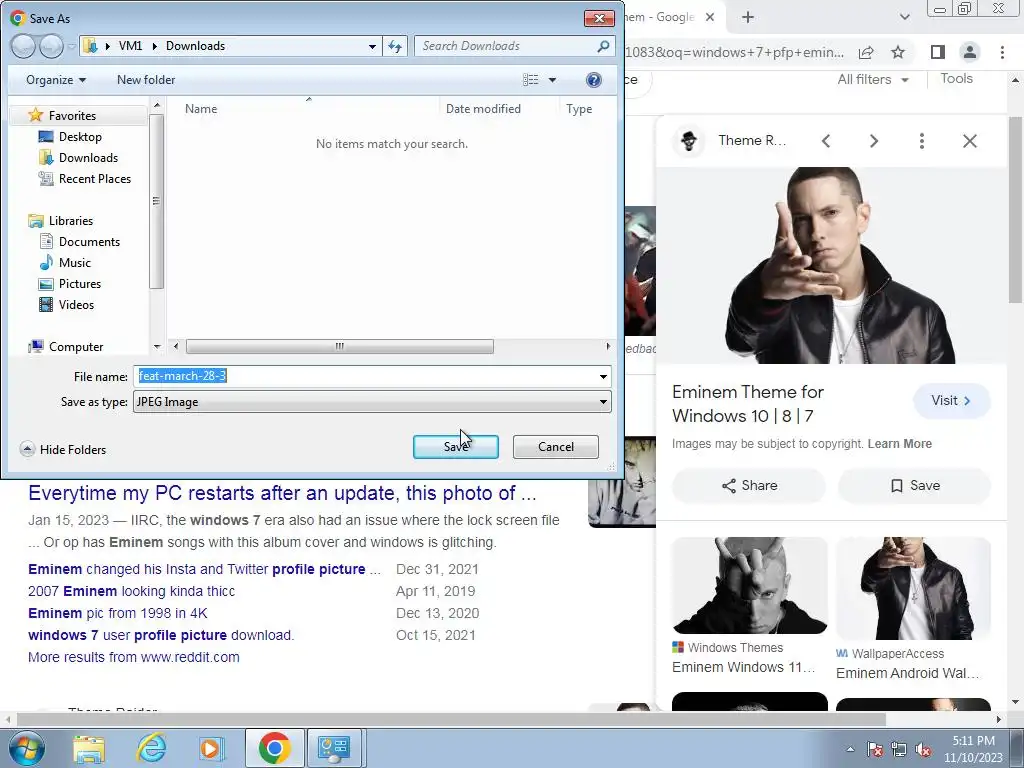The width and height of the screenshot is (1024, 768).
Task: Open Music library
Action: pyautogui.click(x=74, y=263)
